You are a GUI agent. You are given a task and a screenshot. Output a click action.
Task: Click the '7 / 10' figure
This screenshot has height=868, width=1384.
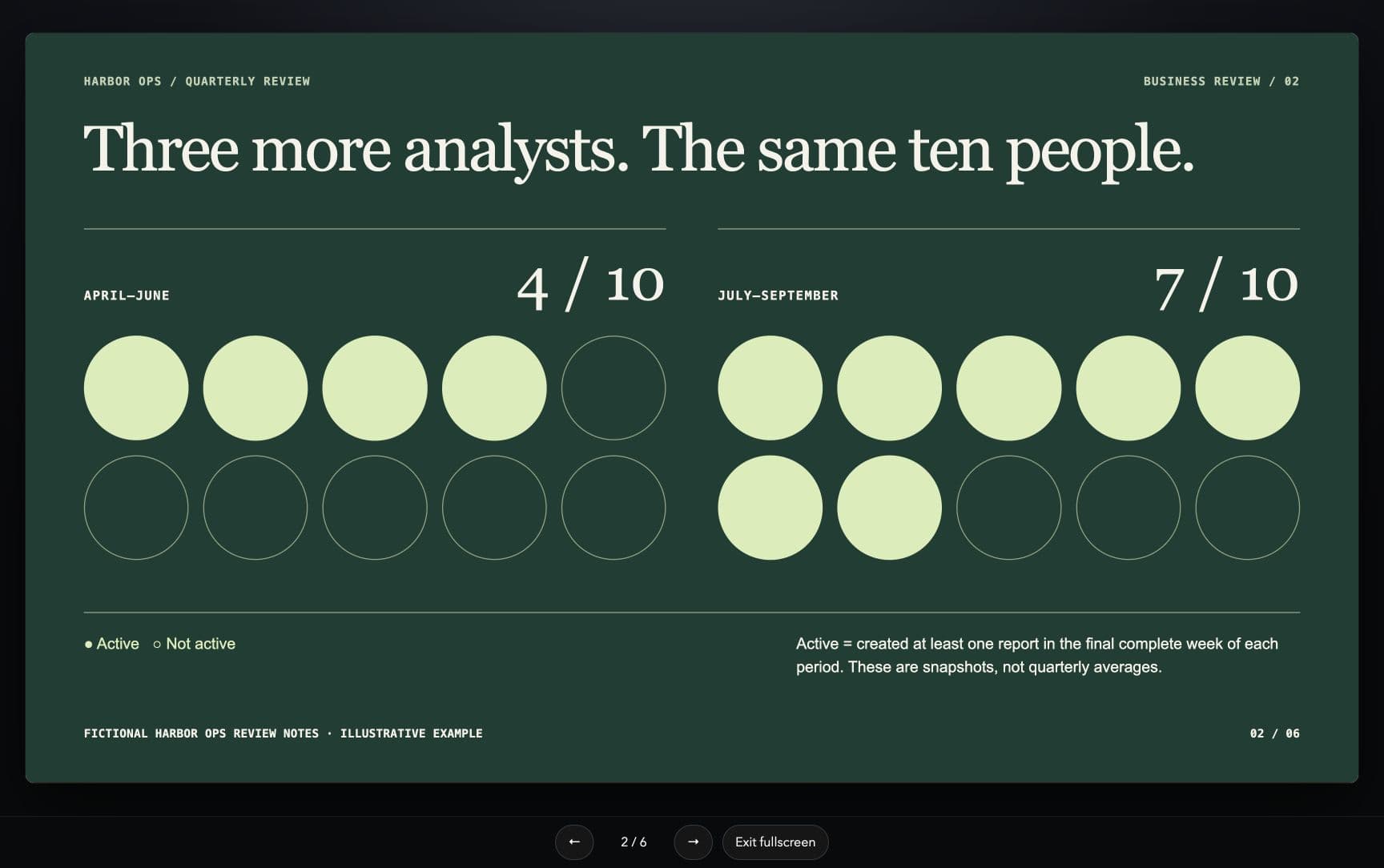click(x=1226, y=285)
